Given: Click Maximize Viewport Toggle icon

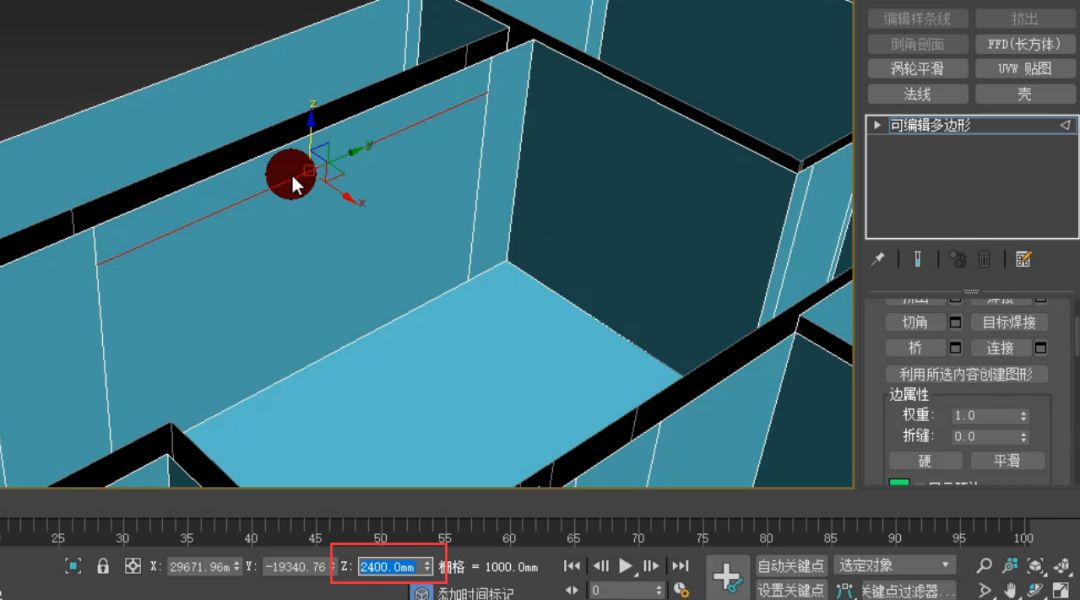Looking at the screenshot, I should point(1061,590).
